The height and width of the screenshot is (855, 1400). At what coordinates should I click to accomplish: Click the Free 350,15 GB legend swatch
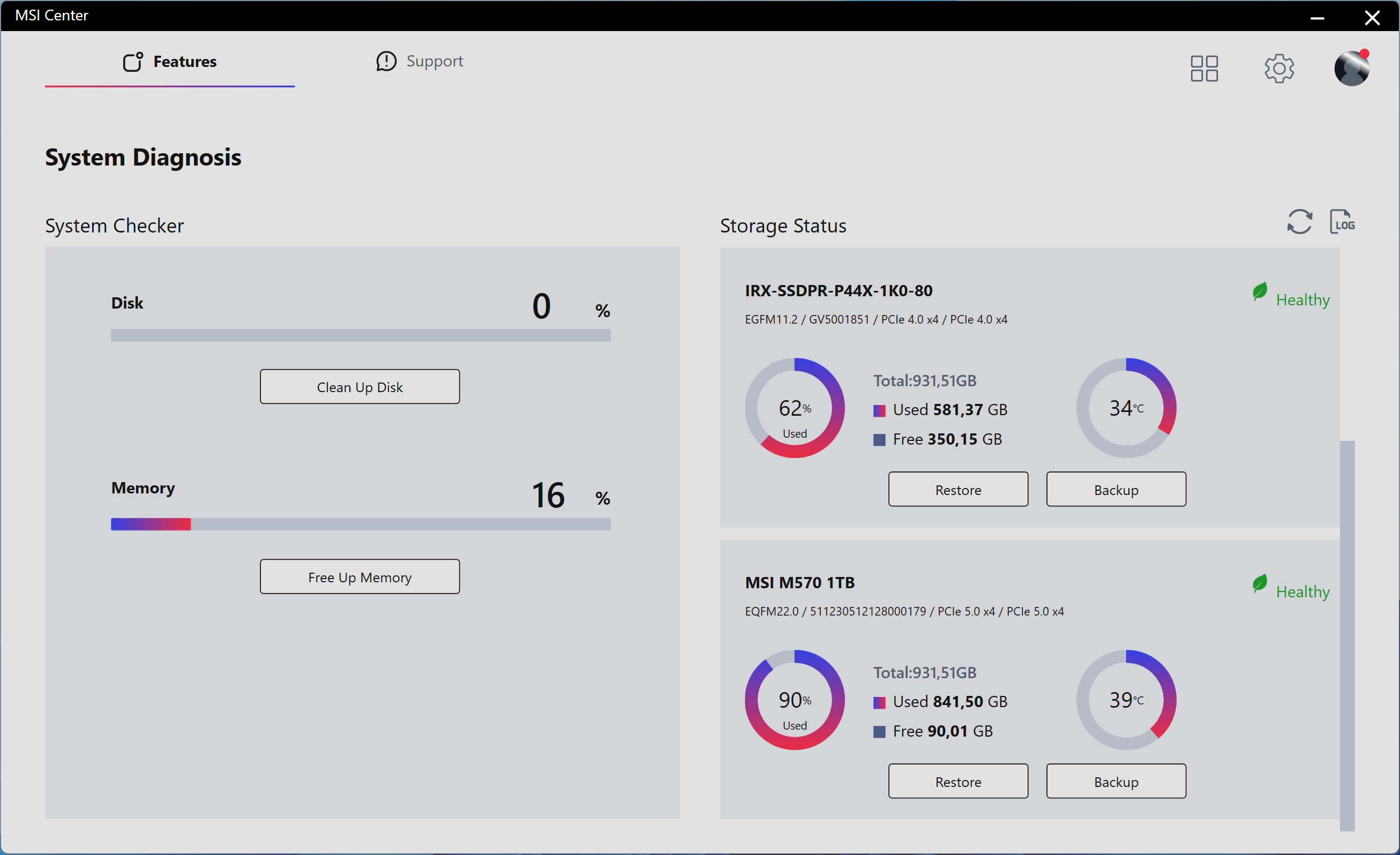(879, 440)
